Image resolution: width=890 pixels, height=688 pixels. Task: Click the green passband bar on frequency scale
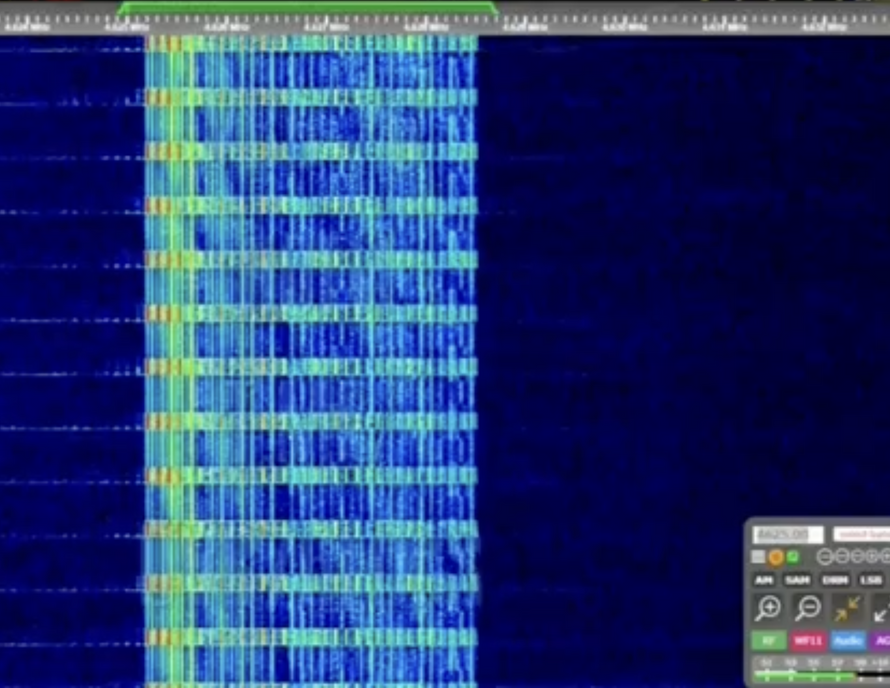[307, 8]
